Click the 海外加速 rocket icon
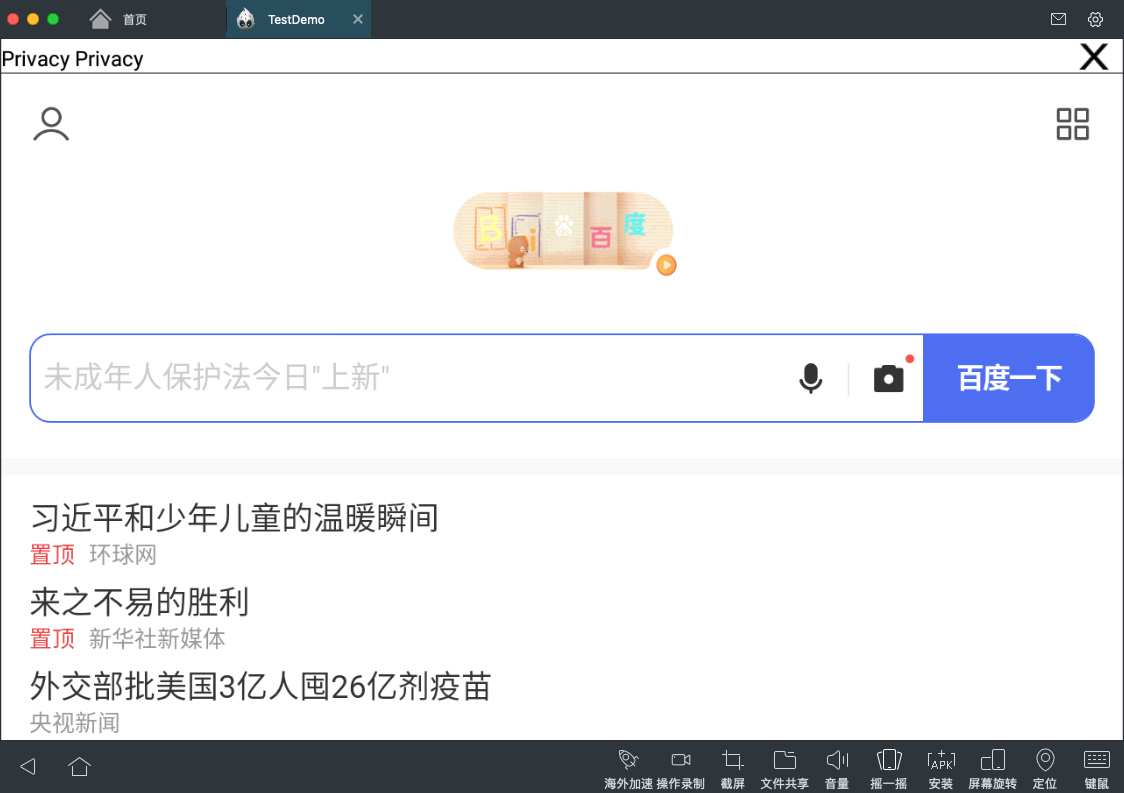Image resolution: width=1124 pixels, height=793 pixels. coord(628,769)
